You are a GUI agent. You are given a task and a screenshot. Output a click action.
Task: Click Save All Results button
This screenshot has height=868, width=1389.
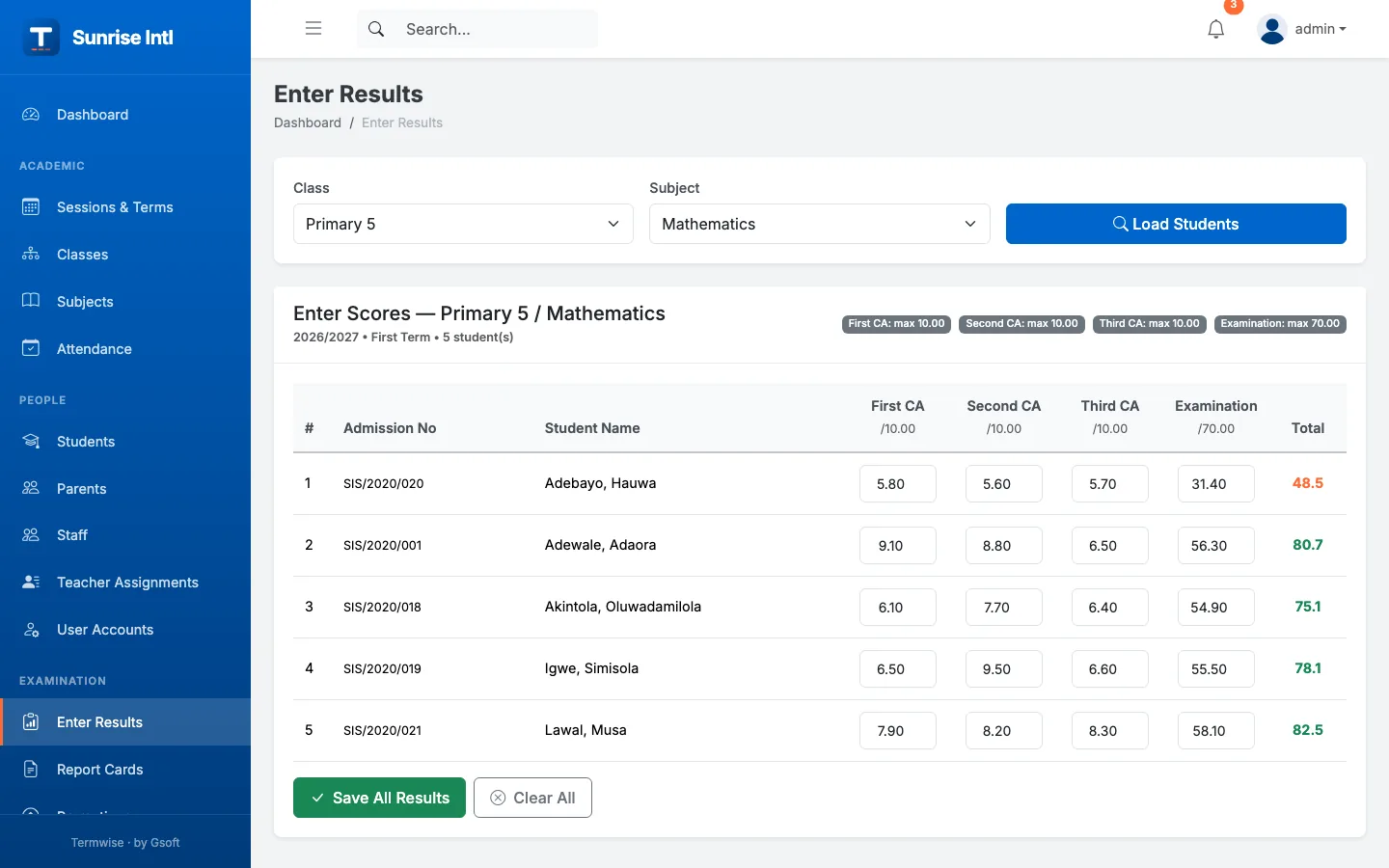point(379,798)
